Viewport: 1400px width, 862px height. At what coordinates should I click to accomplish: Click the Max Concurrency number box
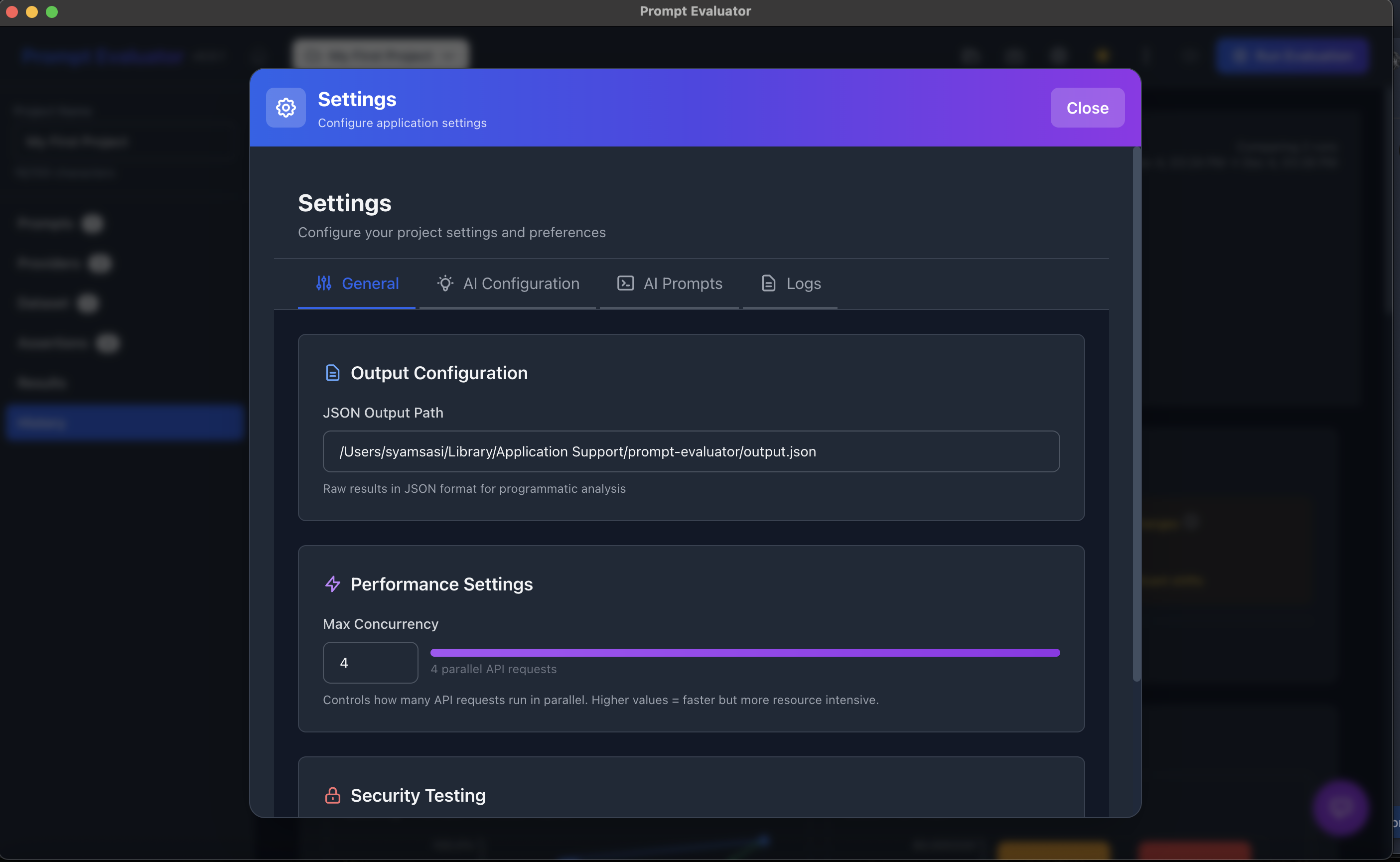[x=370, y=663]
